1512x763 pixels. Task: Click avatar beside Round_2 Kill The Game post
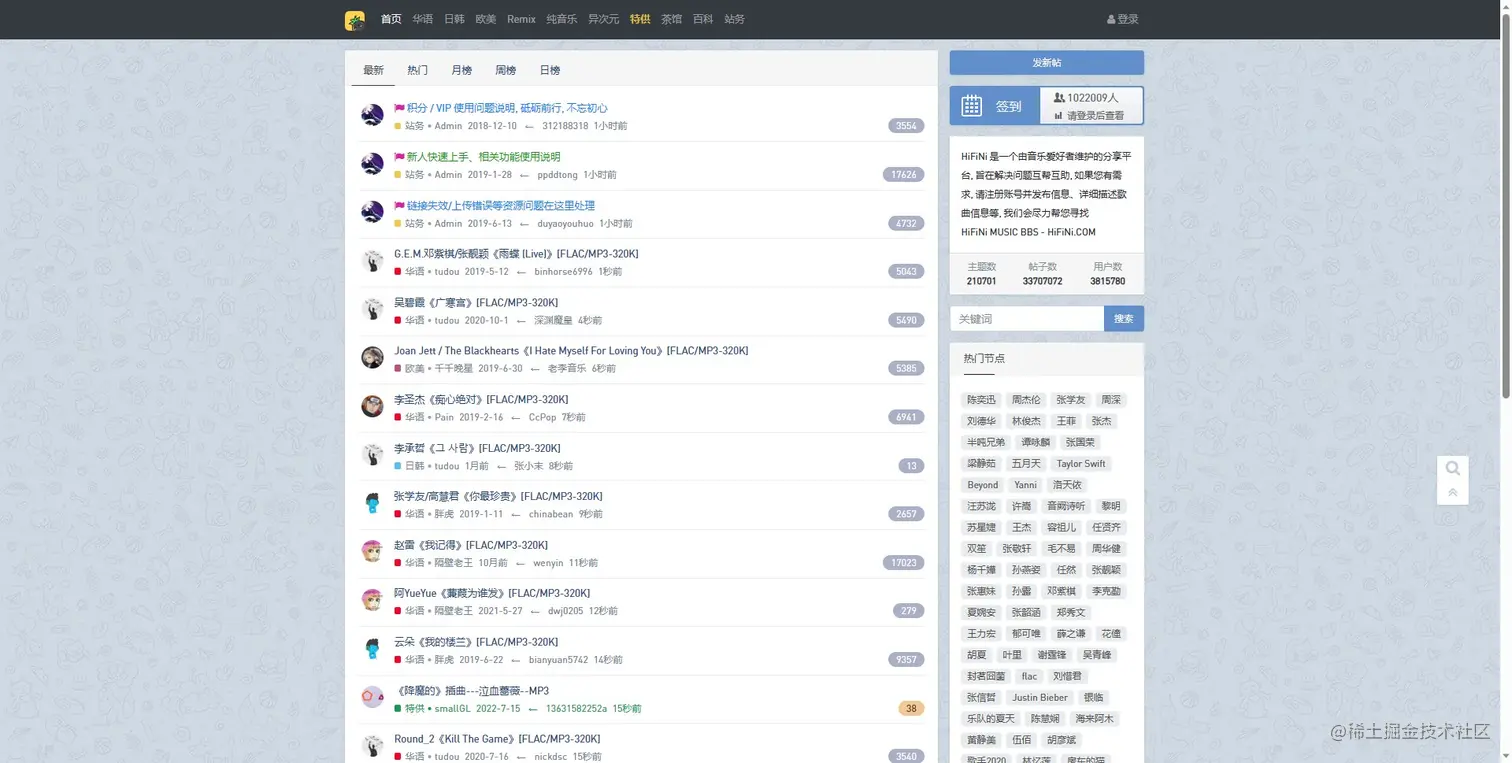pos(372,746)
